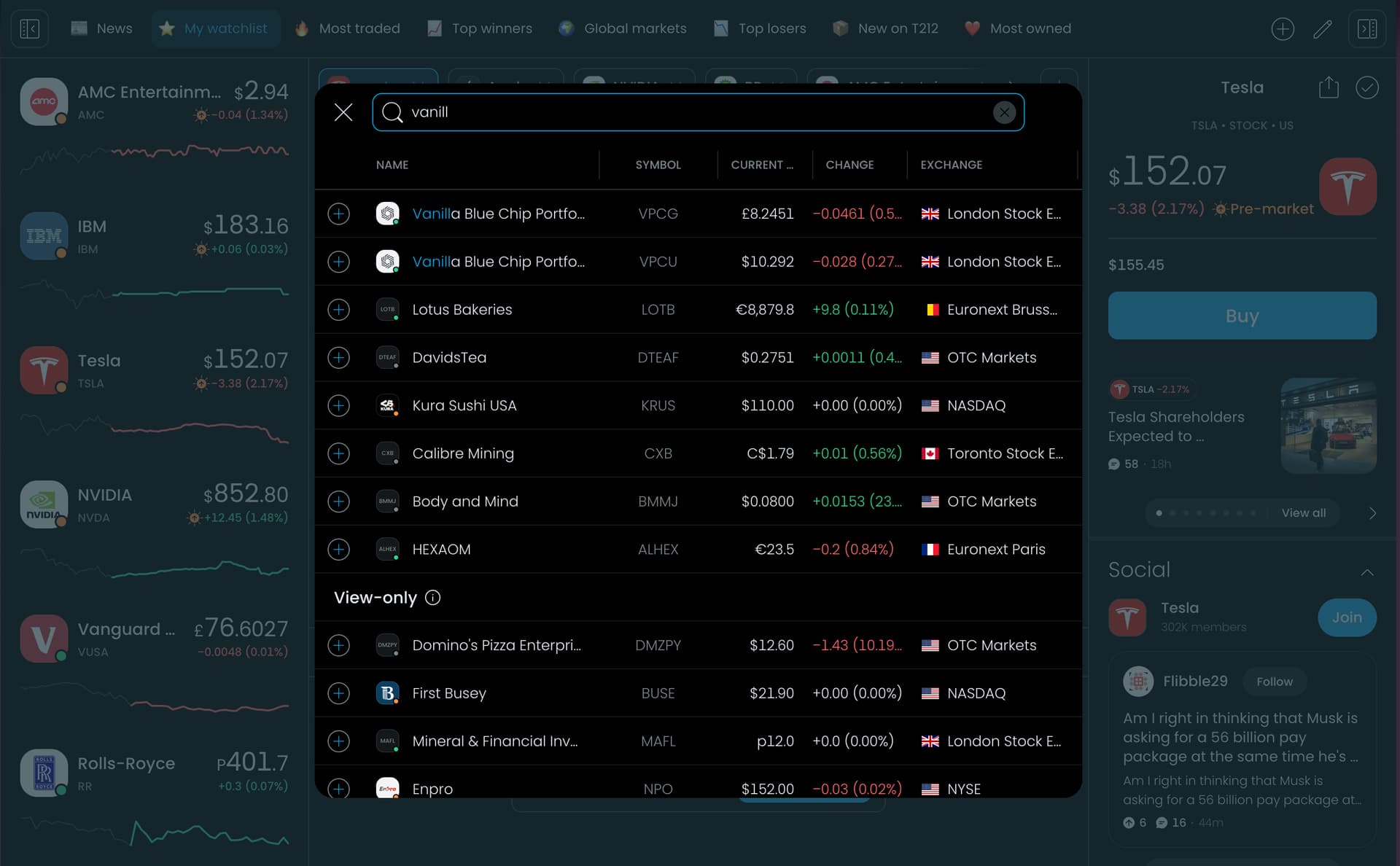The height and width of the screenshot is (866, 1400).
Task: Select the Kura Sushi USA result name
Action: coord(464,405)
